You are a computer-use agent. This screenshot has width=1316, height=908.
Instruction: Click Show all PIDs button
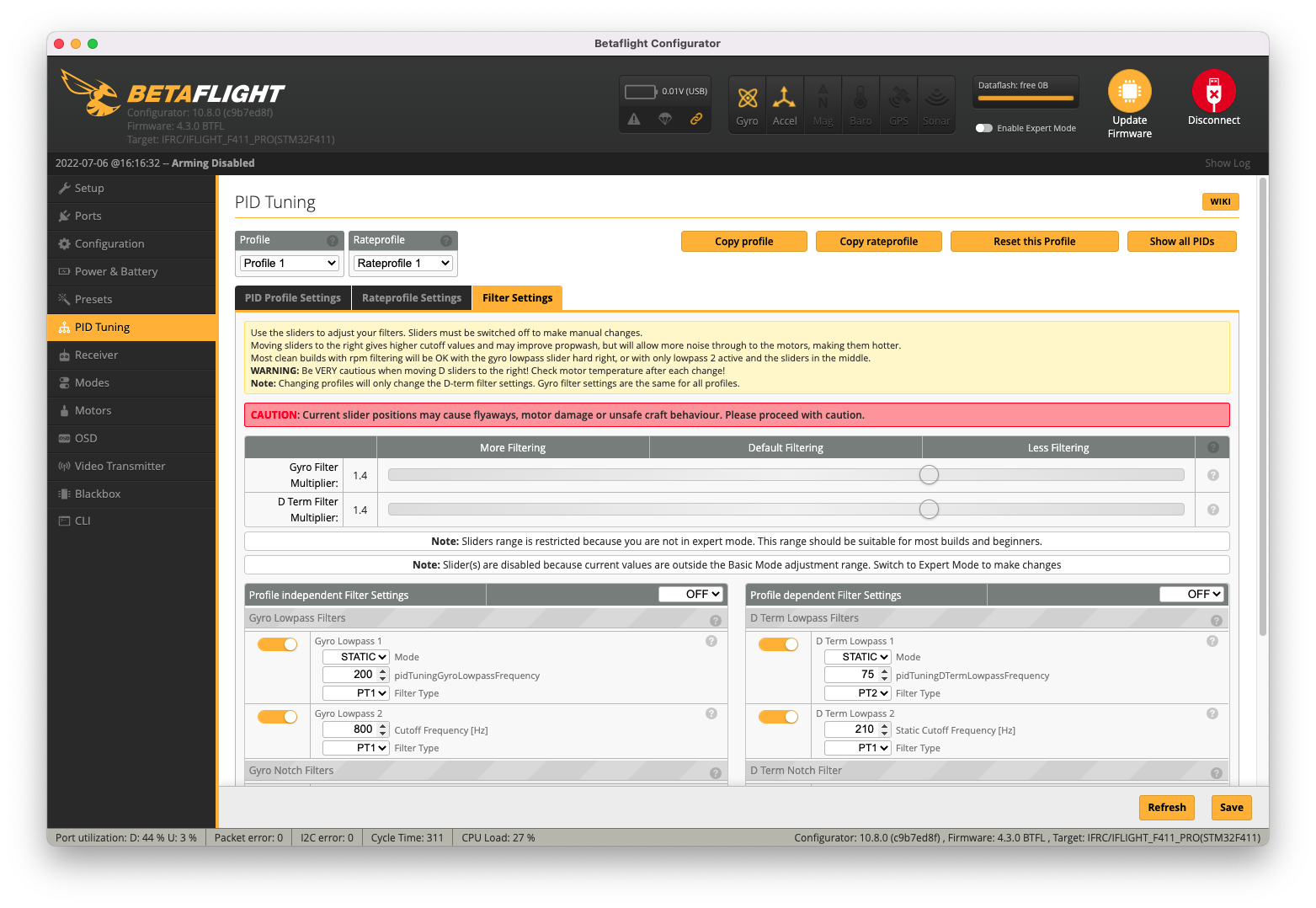pyautogui.click(x=1182, y=242)
